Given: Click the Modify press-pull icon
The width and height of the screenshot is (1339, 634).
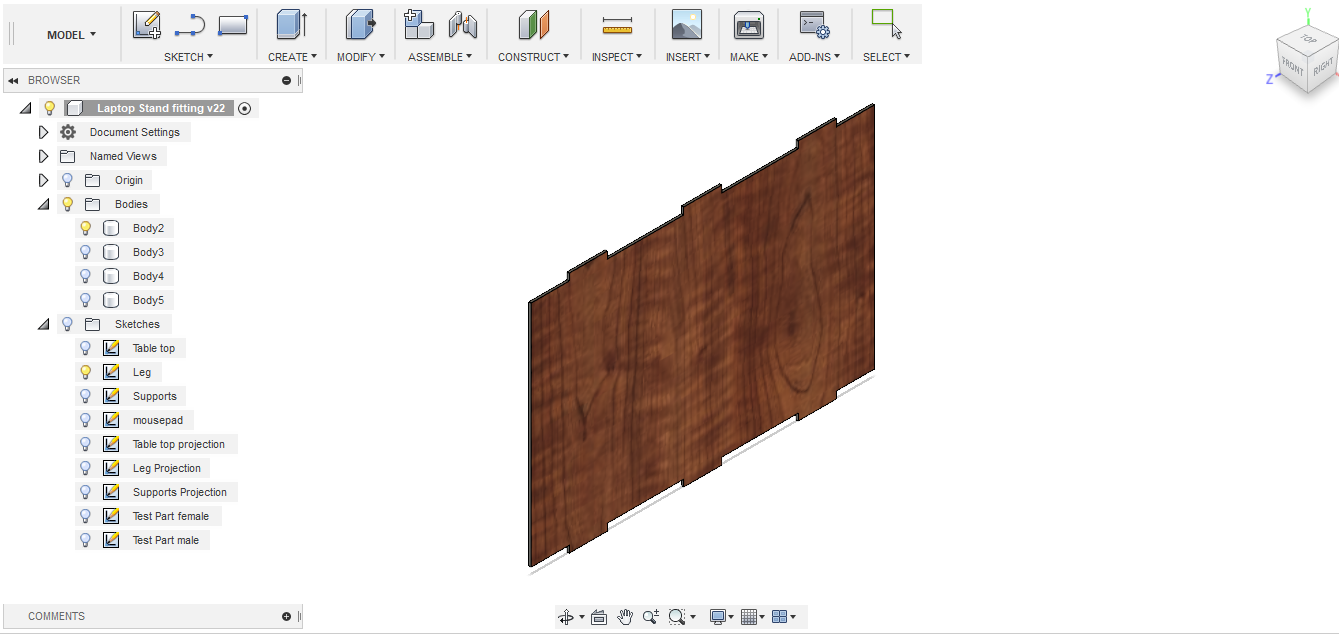Looking at the screenshot, I should (360, 25).
